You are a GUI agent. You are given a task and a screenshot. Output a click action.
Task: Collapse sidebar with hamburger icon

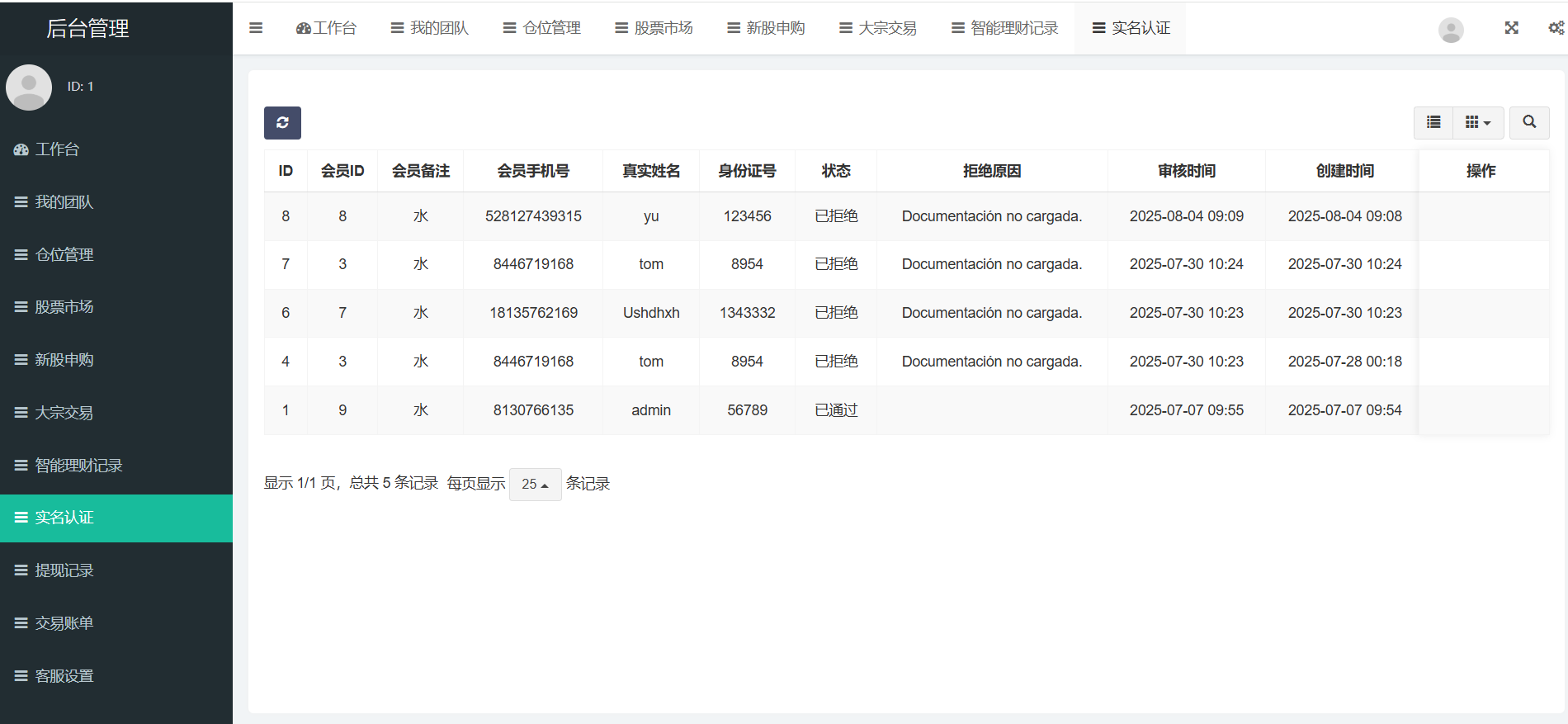pyautogui.click(x=256, y=28)
